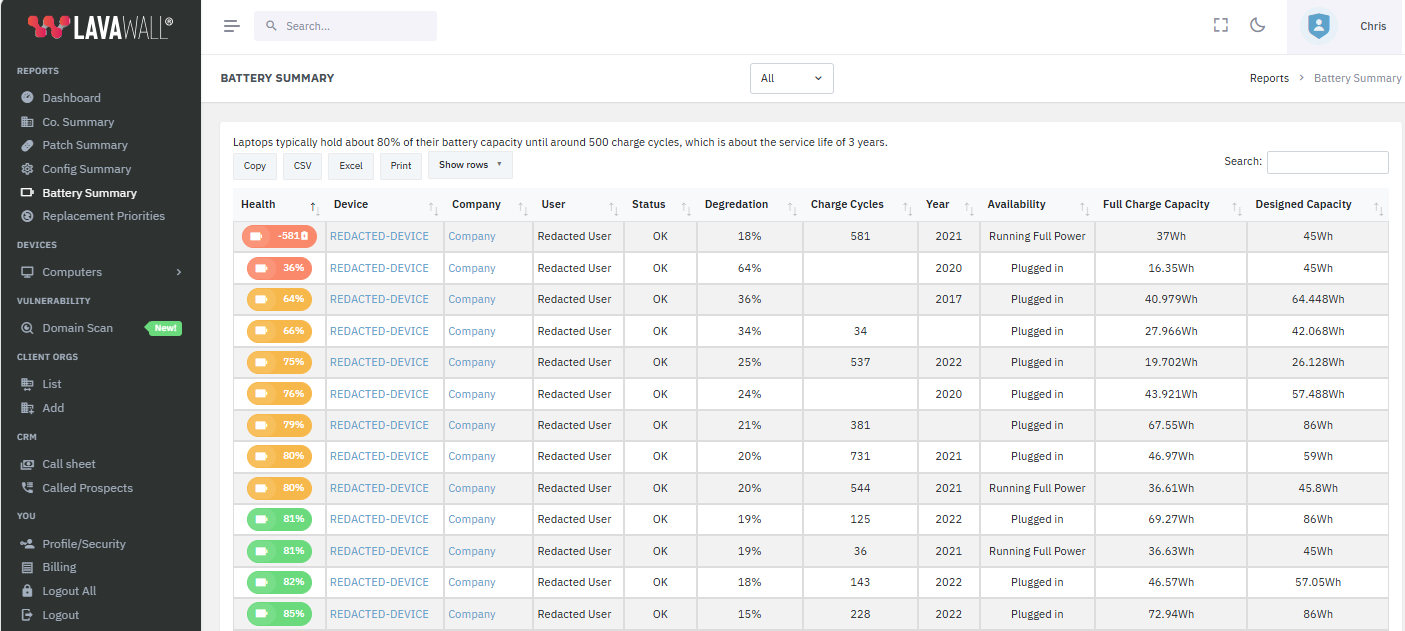
Task: Go to Reports via the breadcrumb
Action: (1269, 77)
